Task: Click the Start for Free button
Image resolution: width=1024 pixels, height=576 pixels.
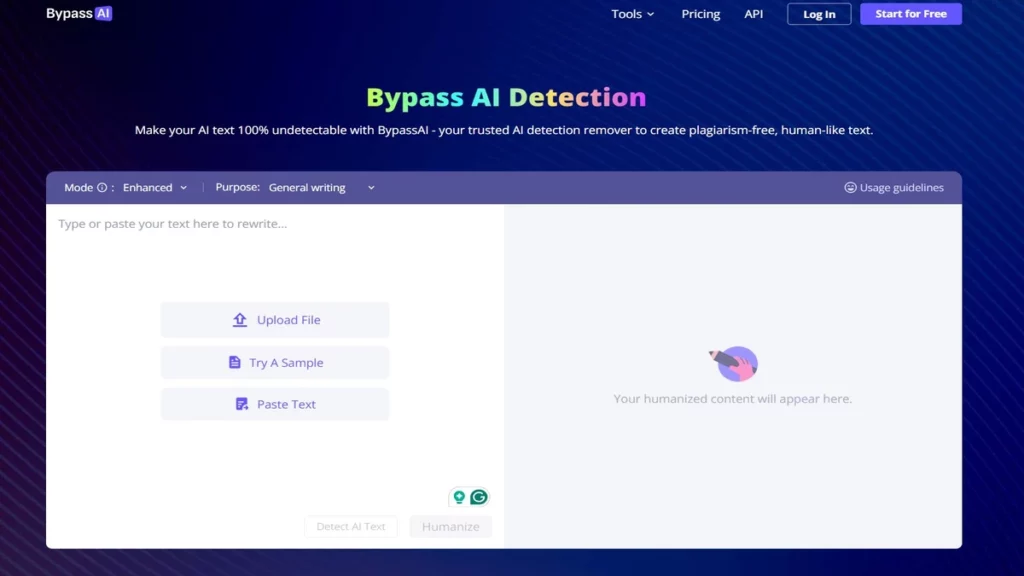Action: 910,13
